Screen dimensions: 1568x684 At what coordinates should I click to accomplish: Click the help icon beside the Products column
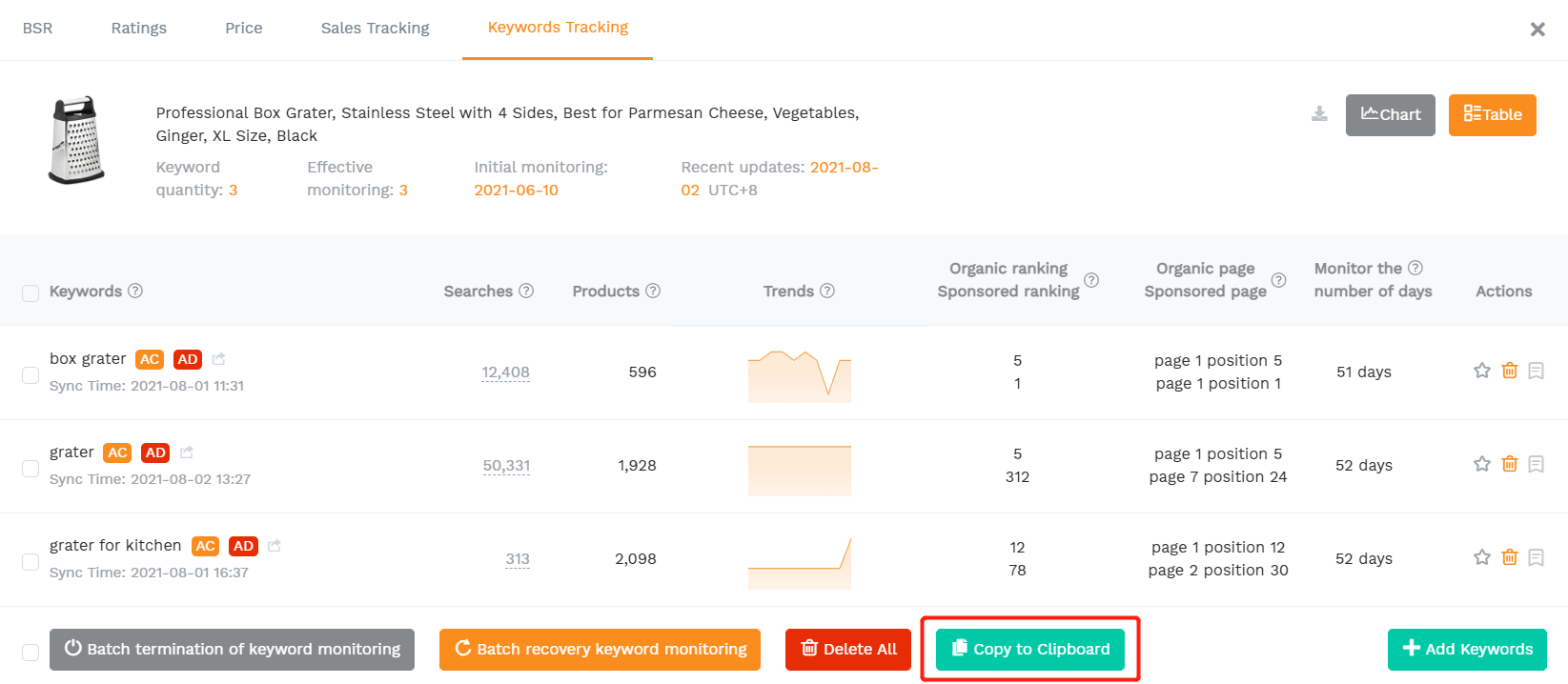tap(653, 291)
